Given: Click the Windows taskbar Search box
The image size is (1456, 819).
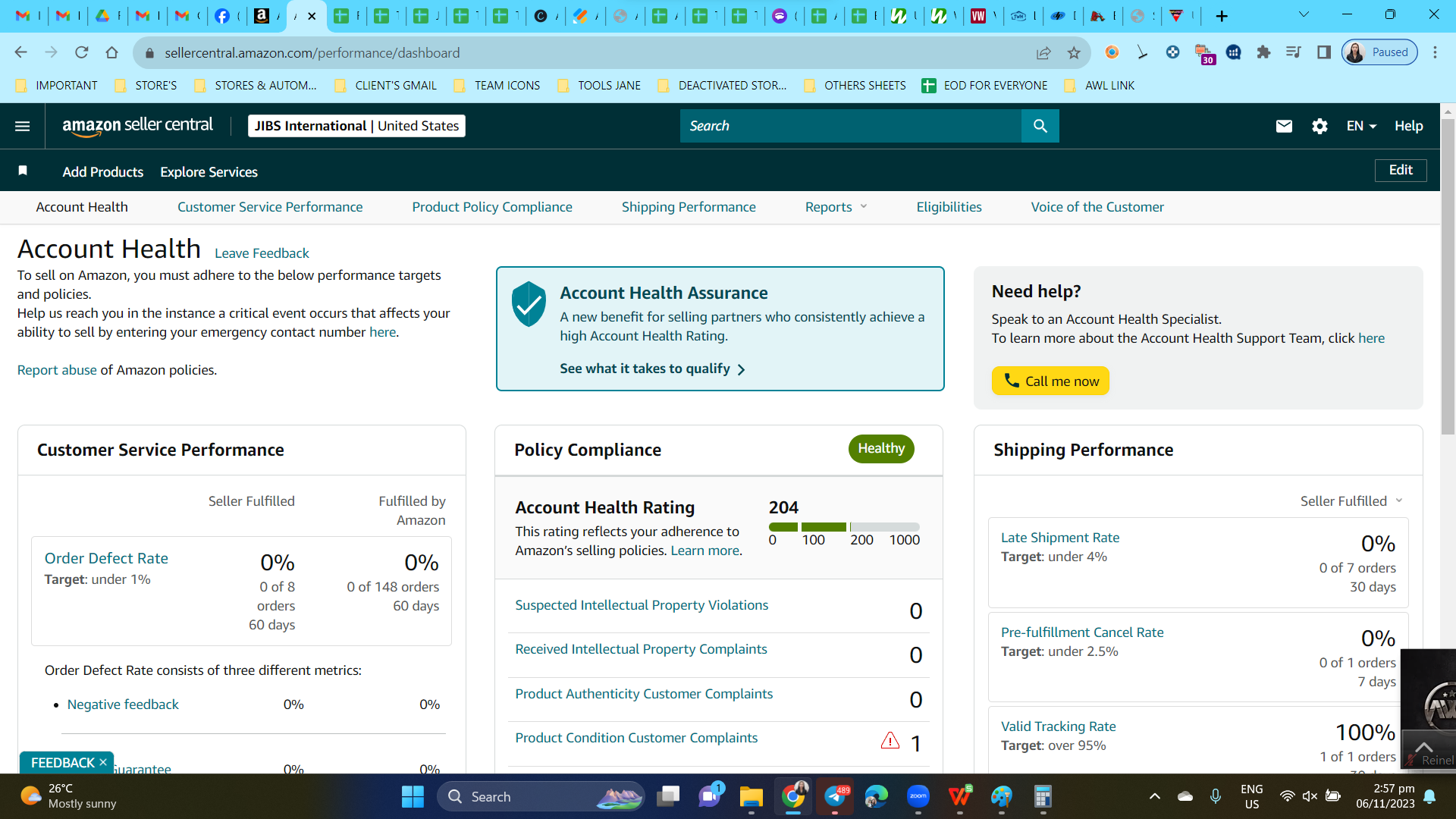Looking at the screenshot, I should pyautogui.click(x=541, y=796).
